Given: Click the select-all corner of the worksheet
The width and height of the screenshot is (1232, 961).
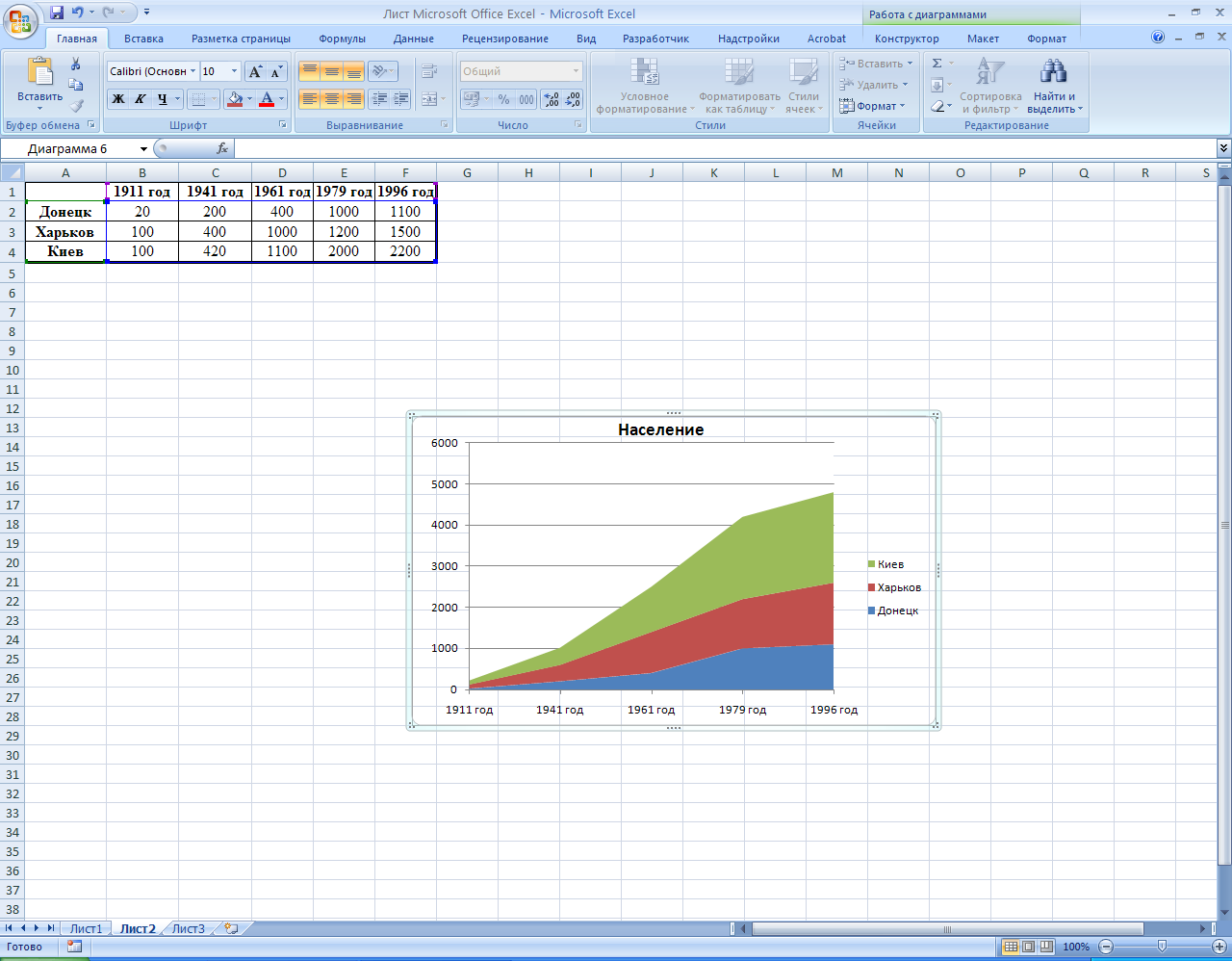Looking at the screenshot, I should (x=13, y=172).
